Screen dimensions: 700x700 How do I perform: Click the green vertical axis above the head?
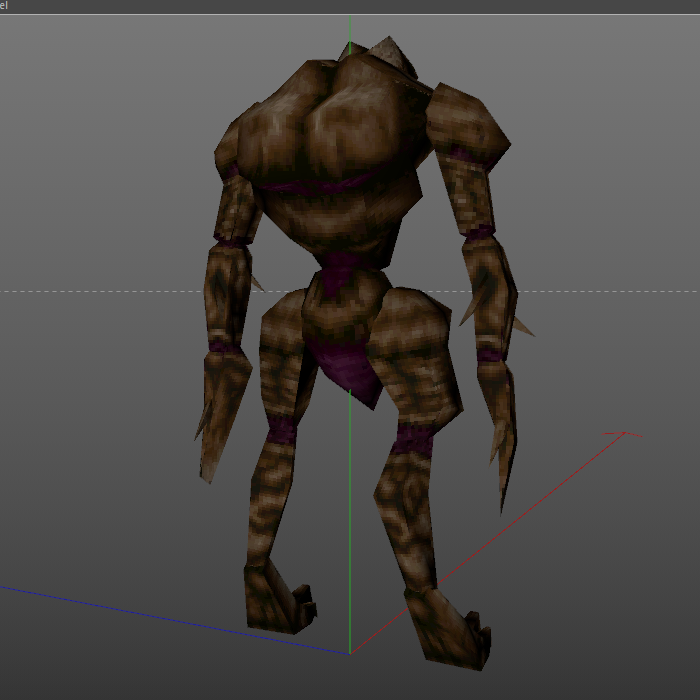350,28
